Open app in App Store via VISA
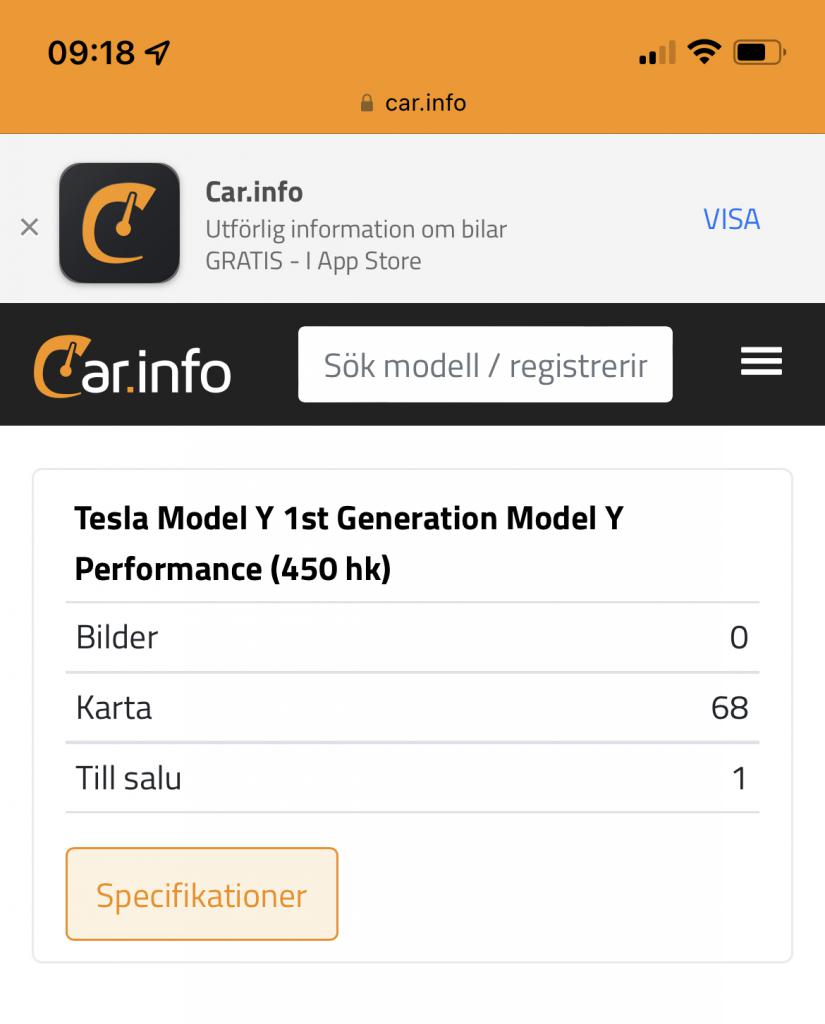 732,219
